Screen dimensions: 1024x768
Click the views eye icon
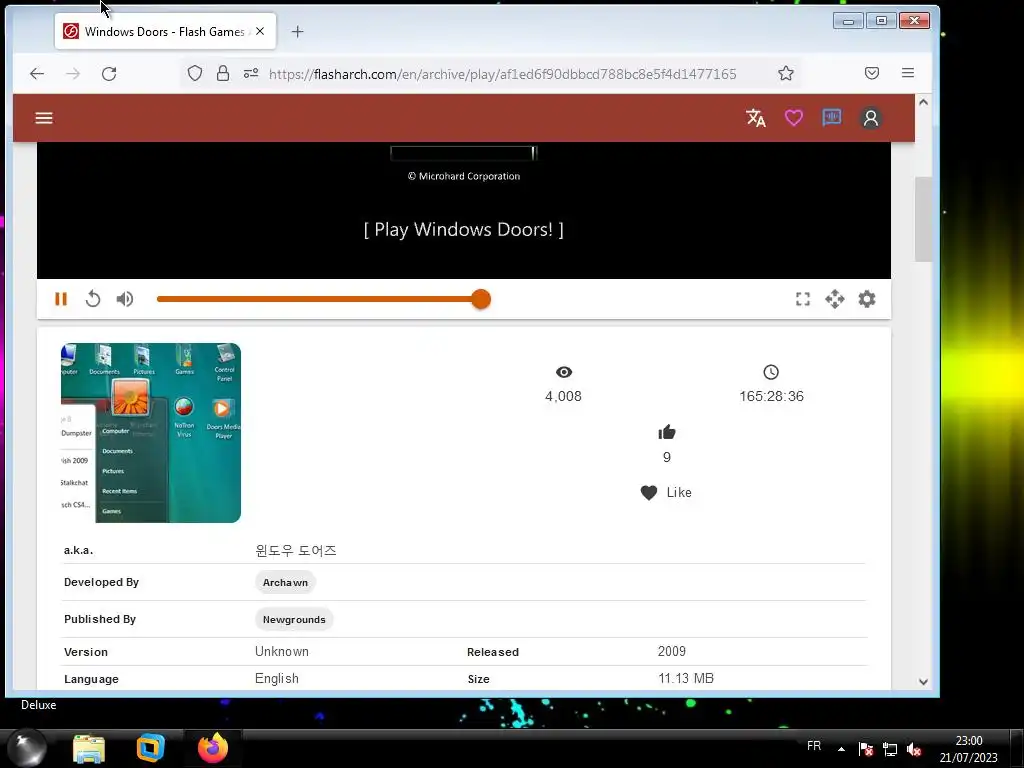(564, 372)
